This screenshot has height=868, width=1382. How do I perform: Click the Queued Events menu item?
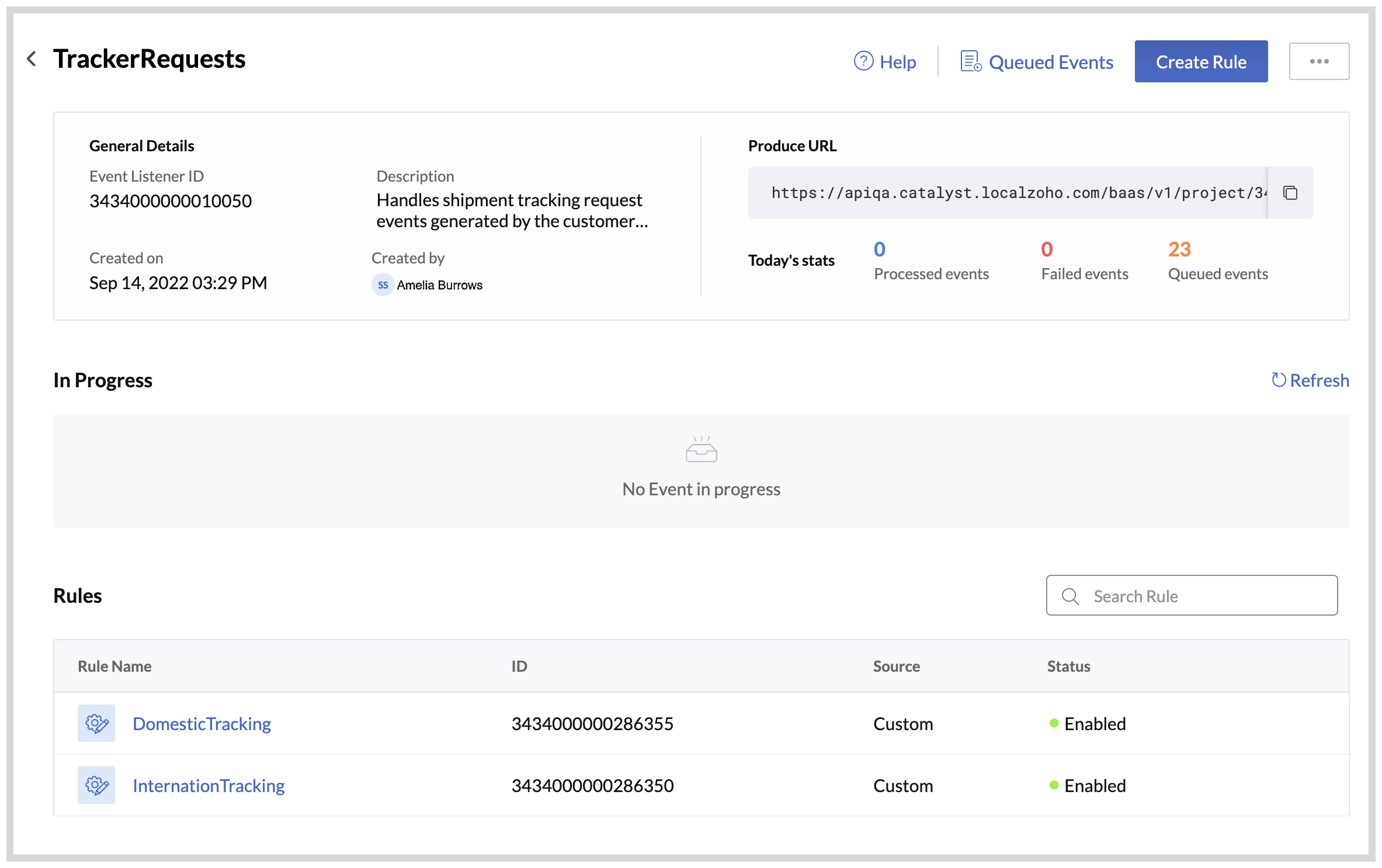(x=1051, y=61)
